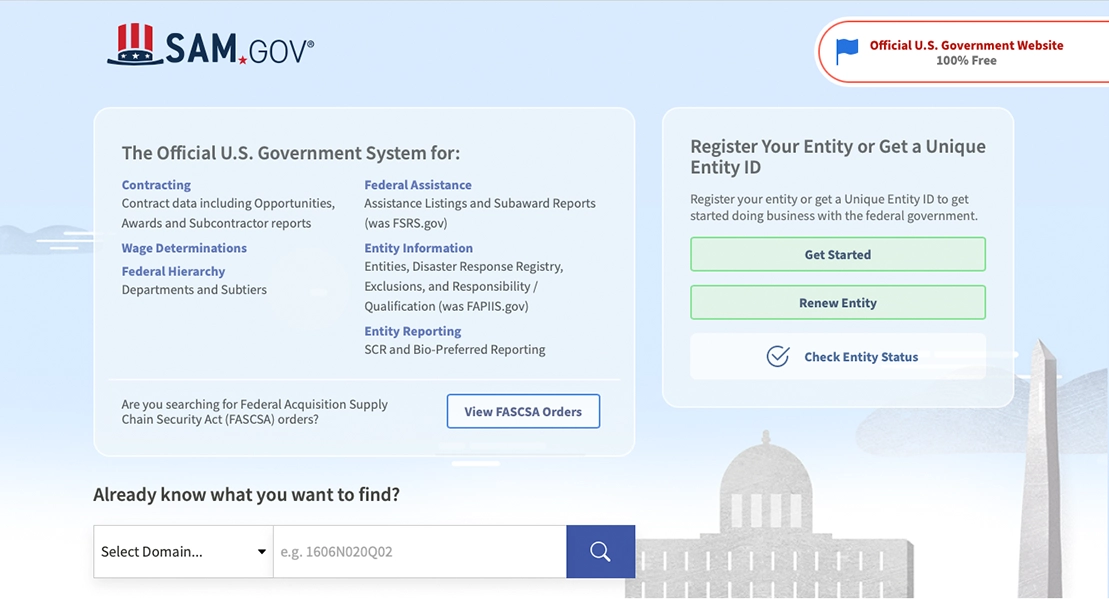Click the Renew Entity button

point(837,303)
